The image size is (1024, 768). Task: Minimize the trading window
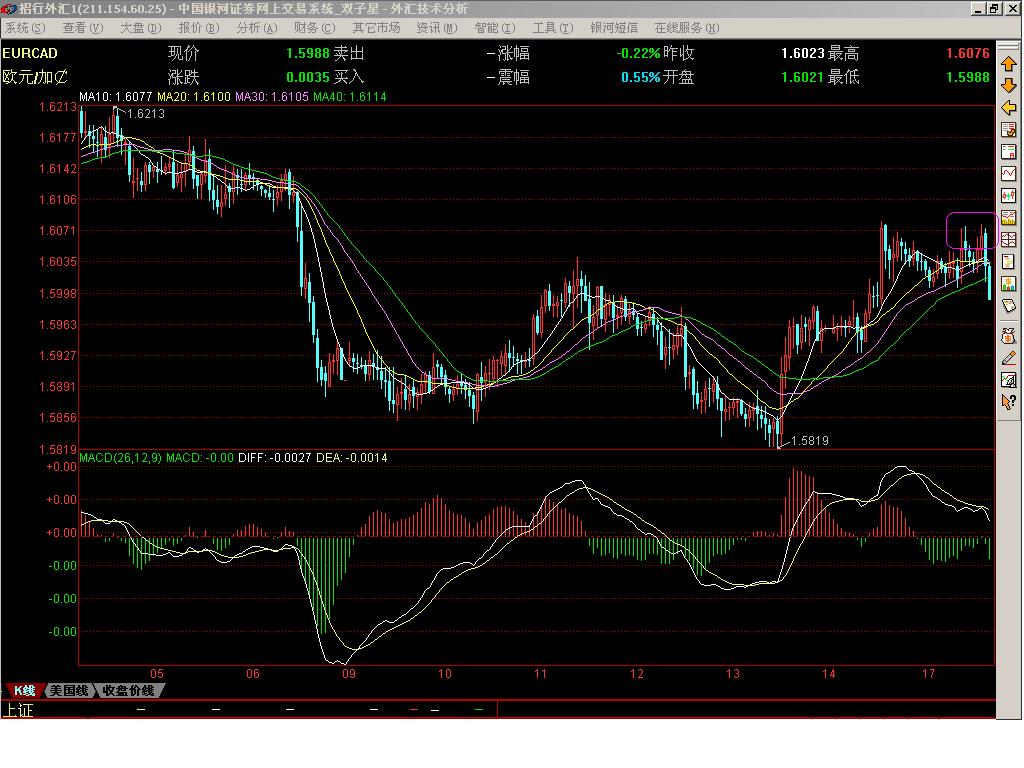[x=978, y=8]
